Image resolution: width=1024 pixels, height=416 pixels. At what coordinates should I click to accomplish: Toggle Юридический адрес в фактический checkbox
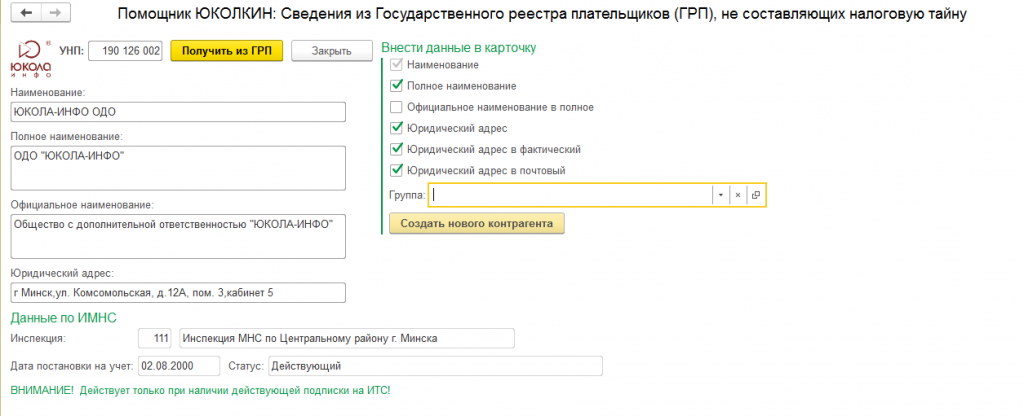click(x=397, y=149)
